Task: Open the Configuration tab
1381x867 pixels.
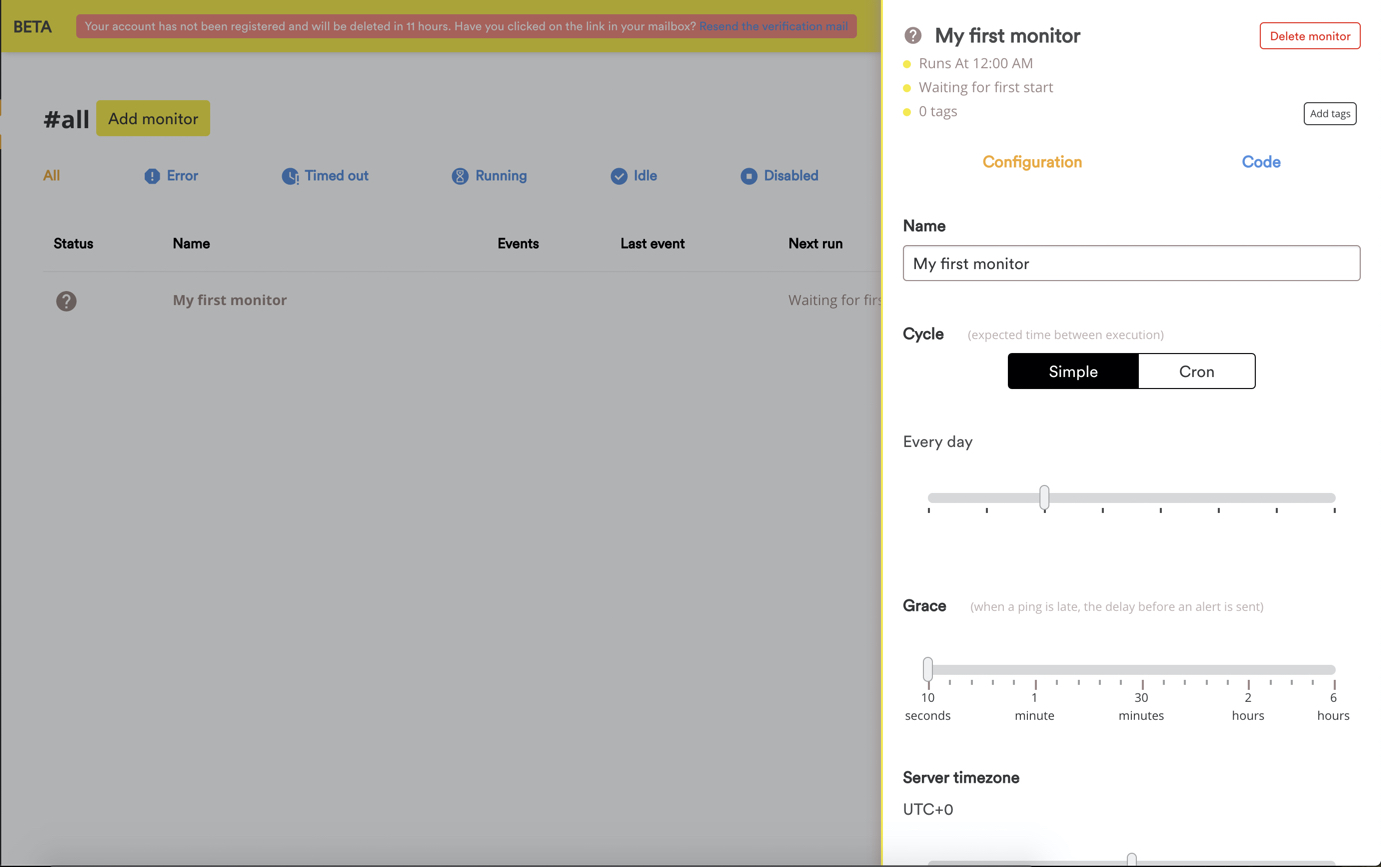Action: pyautogui.click(x=1032, y=162)
